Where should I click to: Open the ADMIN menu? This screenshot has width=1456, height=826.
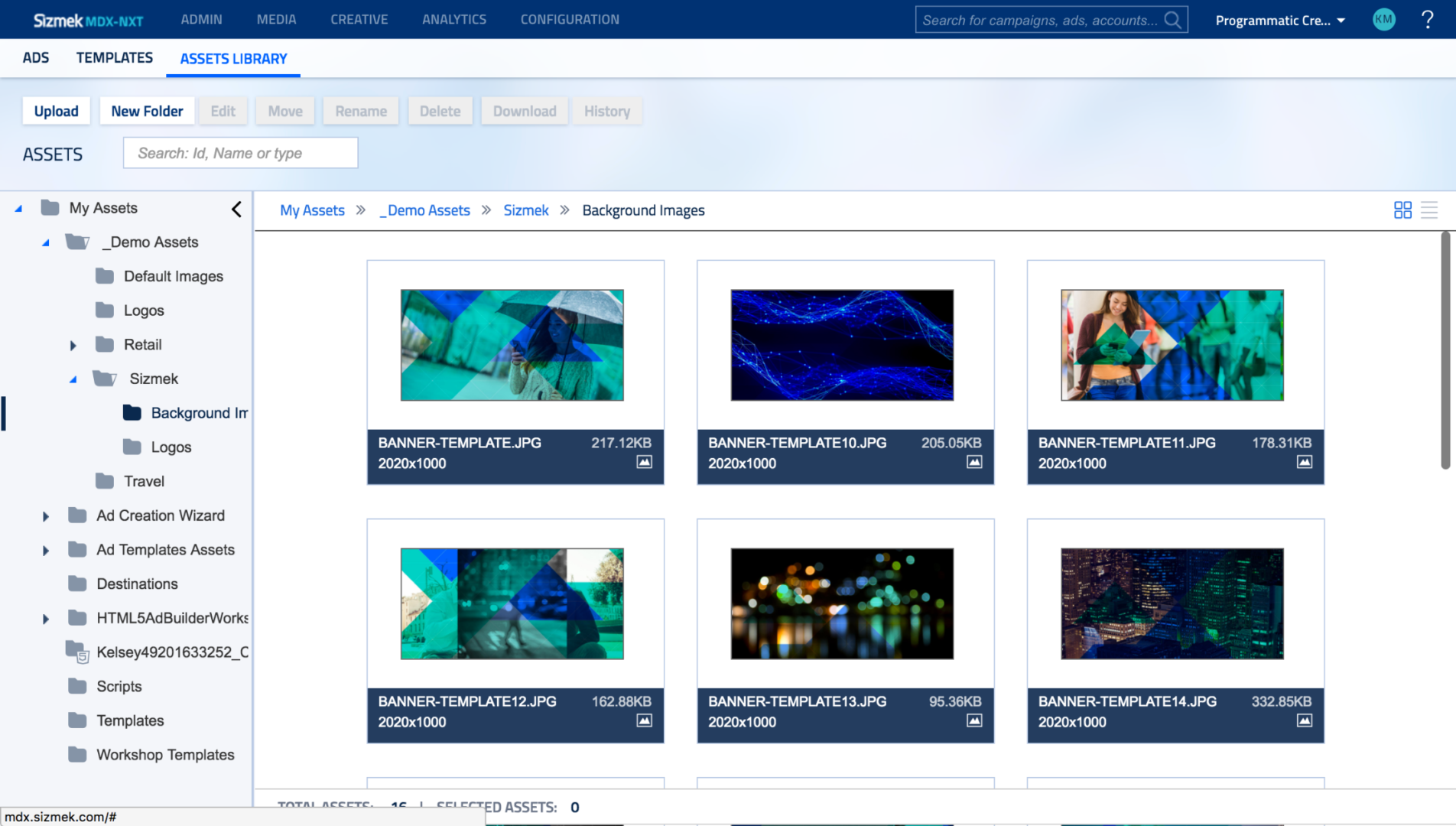(x=201, y=20)
